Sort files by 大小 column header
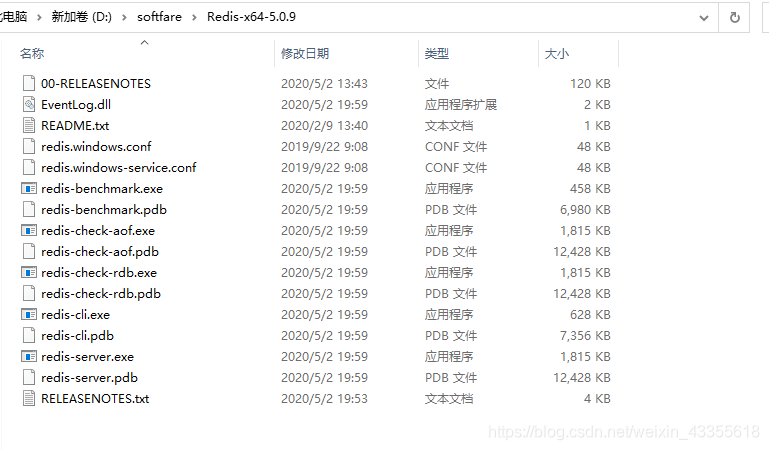769x450 pixels. point(557,53)
